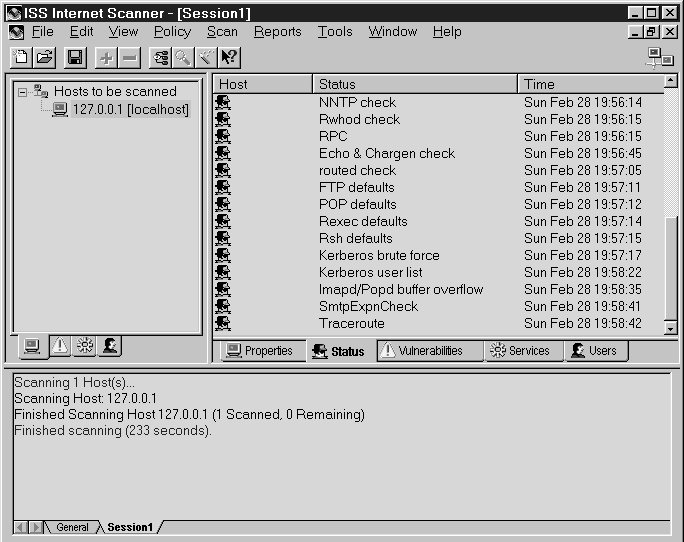Click the New session toolbar icon

(19, 58)
